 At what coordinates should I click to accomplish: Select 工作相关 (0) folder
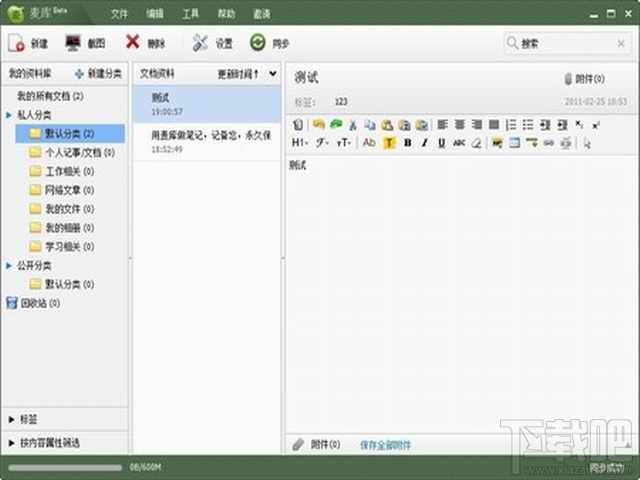[62, 171]
